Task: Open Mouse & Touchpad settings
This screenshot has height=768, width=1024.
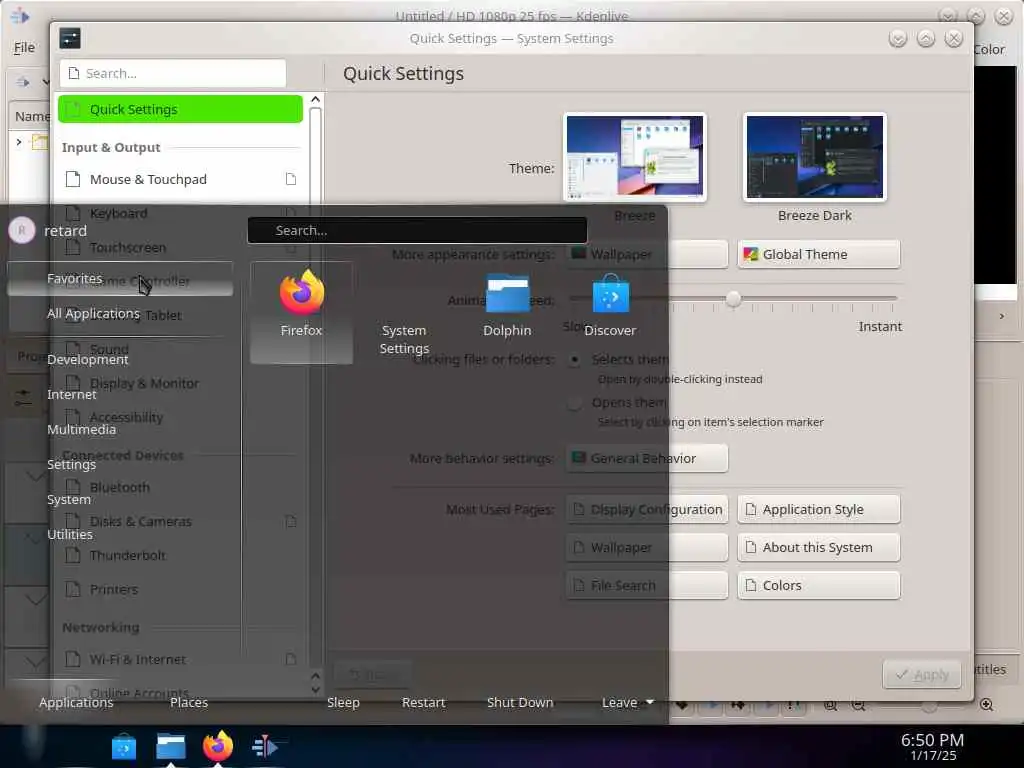Action: (x=180, y=179)
